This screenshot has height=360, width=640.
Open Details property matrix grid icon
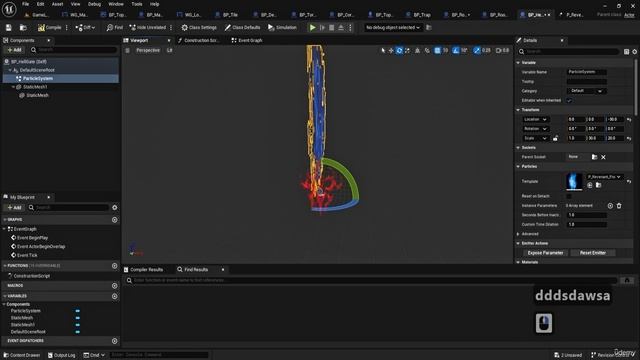tap(627, 51)
